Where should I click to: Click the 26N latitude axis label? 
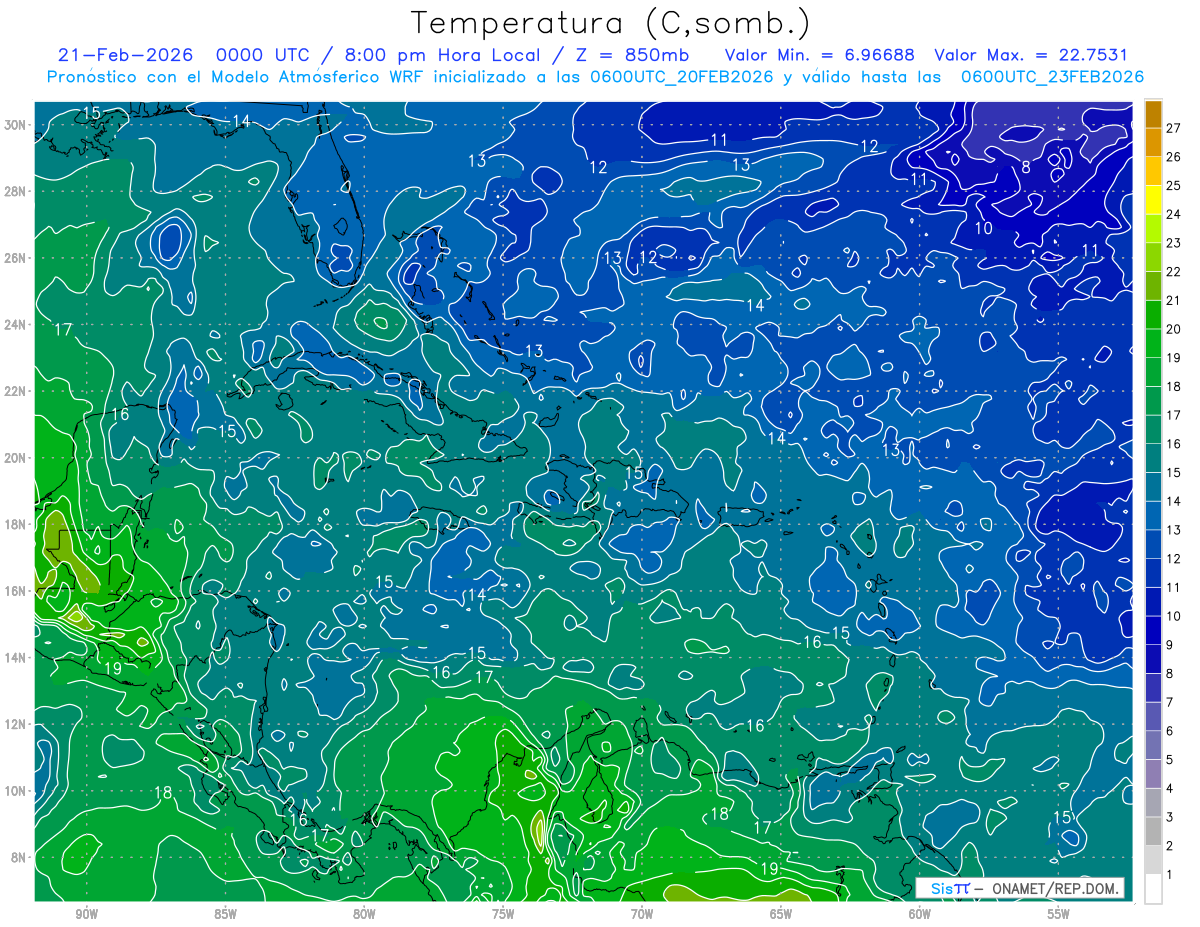tap(16, 258)
